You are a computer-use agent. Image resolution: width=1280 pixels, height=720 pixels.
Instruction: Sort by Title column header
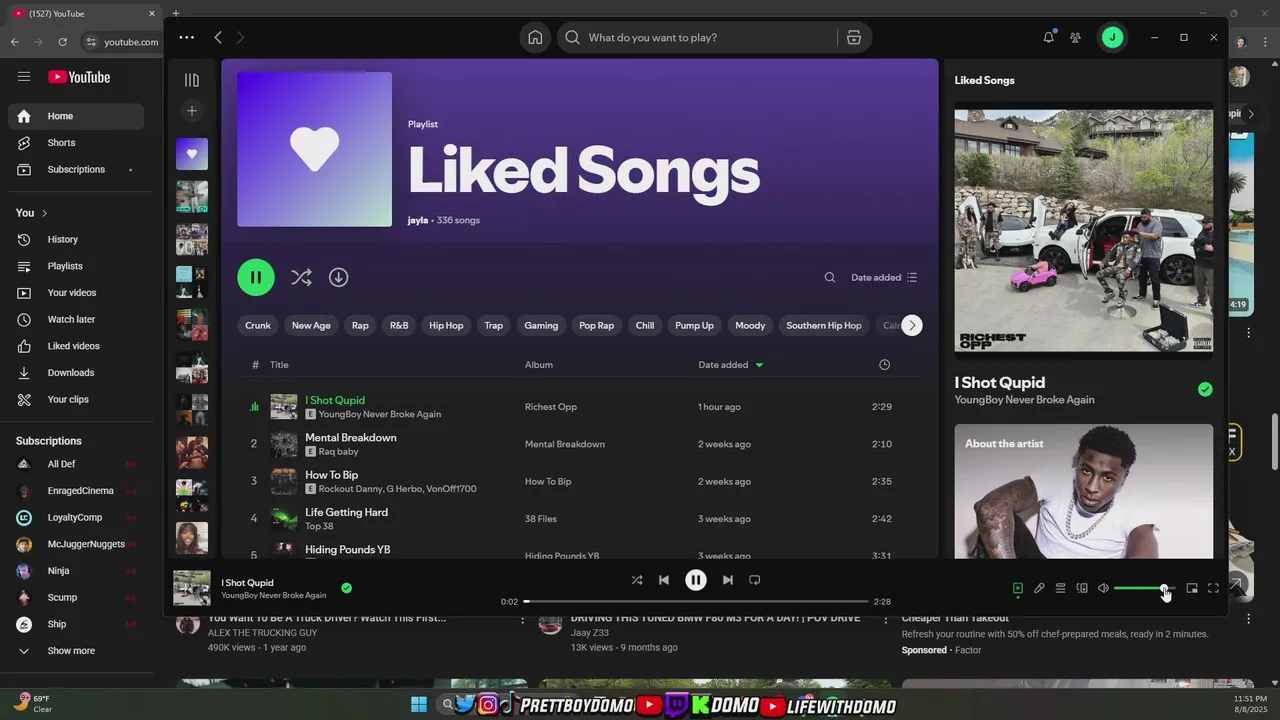(x=279, y=365)
